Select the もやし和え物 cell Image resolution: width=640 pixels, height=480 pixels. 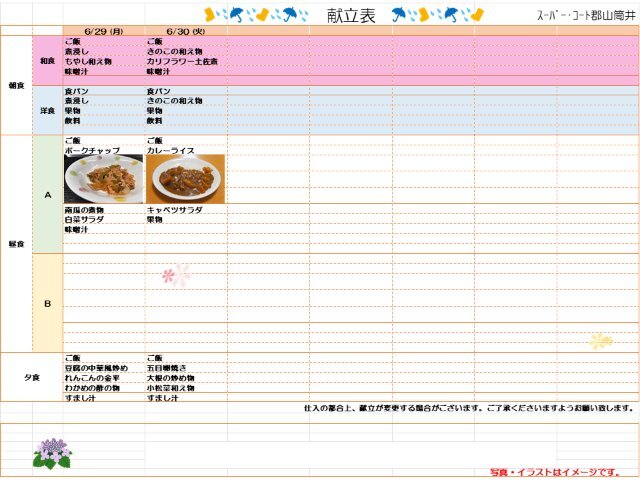tap(88, 61)
